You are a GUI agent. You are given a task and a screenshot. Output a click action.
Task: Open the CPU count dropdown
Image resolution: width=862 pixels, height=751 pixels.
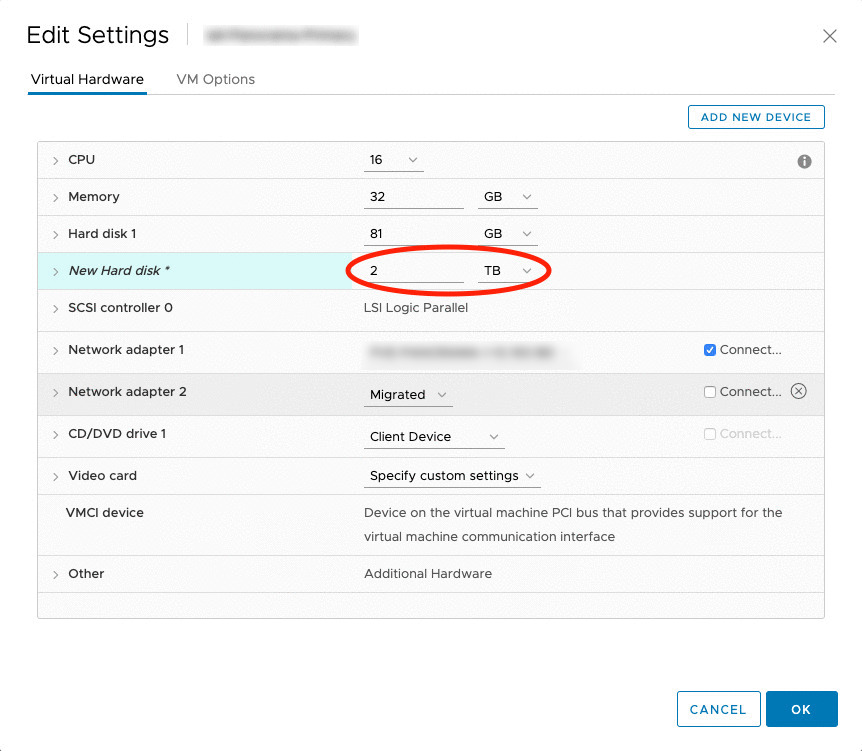394,160
